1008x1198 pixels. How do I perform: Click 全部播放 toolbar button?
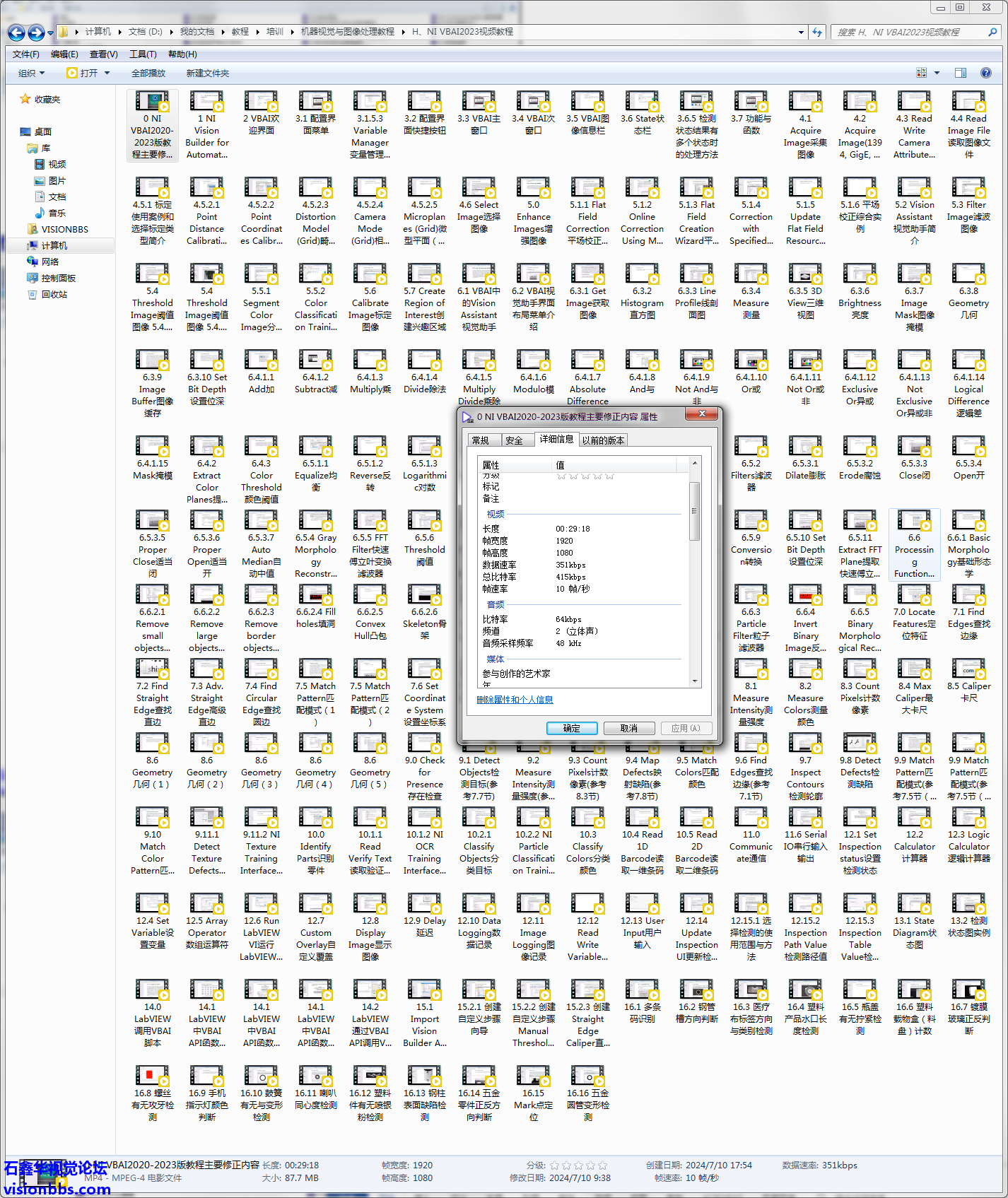[x=148, y=73]
